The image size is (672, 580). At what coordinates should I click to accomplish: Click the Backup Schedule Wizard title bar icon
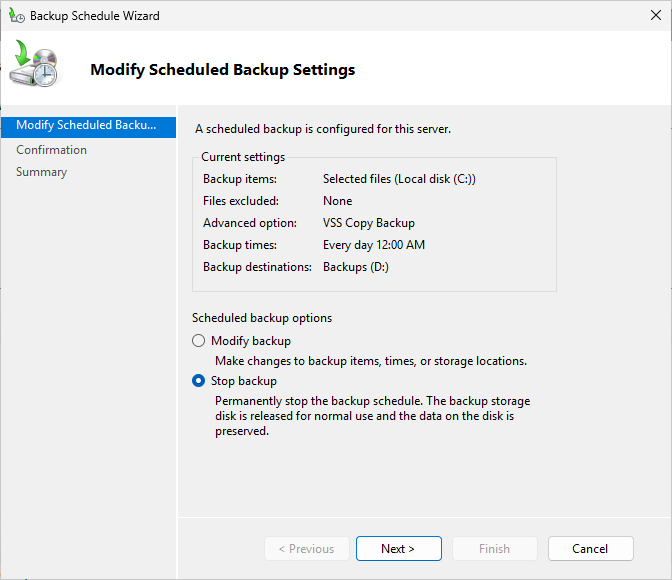[x=16, y=16]
